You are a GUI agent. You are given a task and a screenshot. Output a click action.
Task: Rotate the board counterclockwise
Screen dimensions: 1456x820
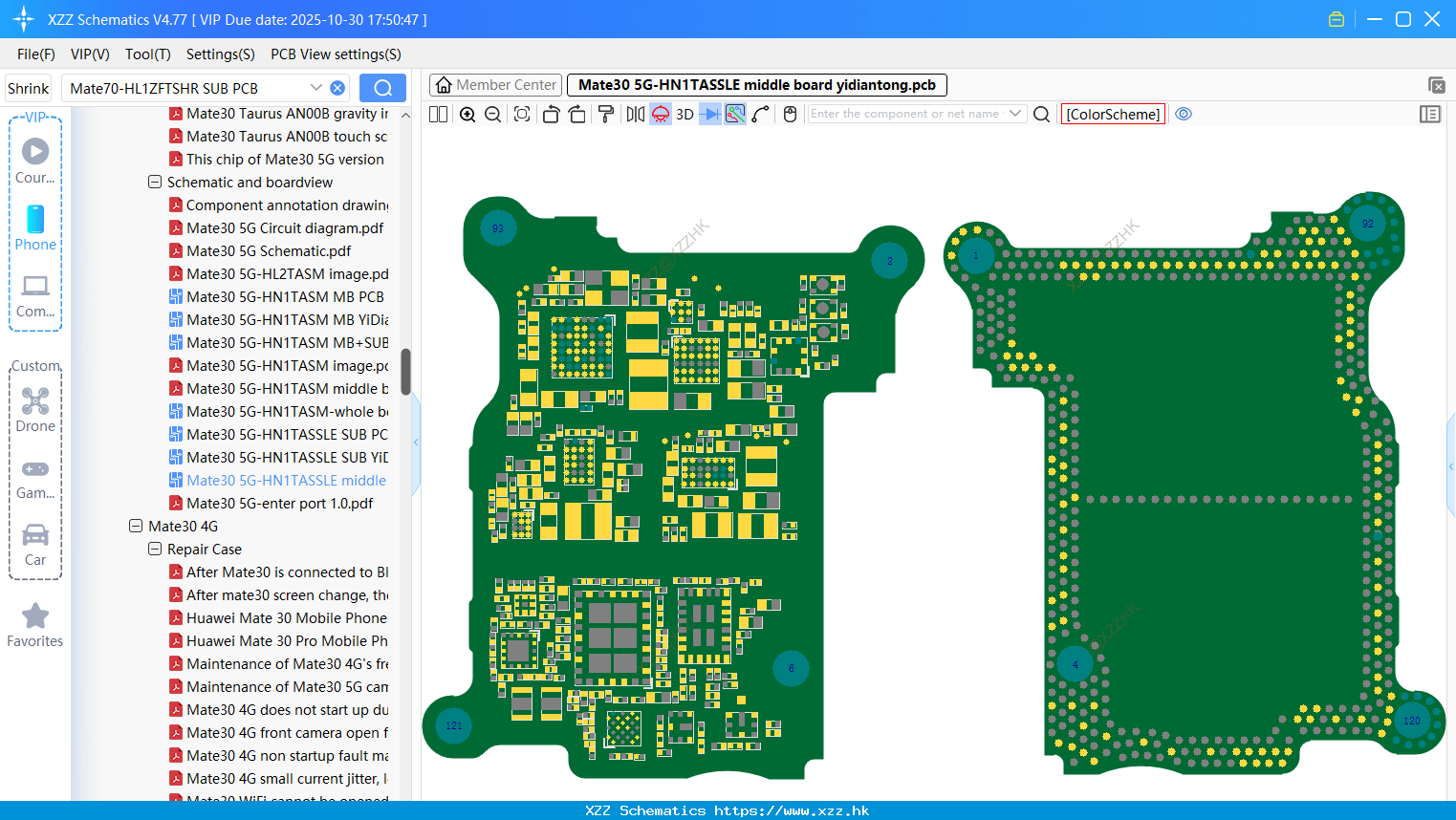click(551, 115)
